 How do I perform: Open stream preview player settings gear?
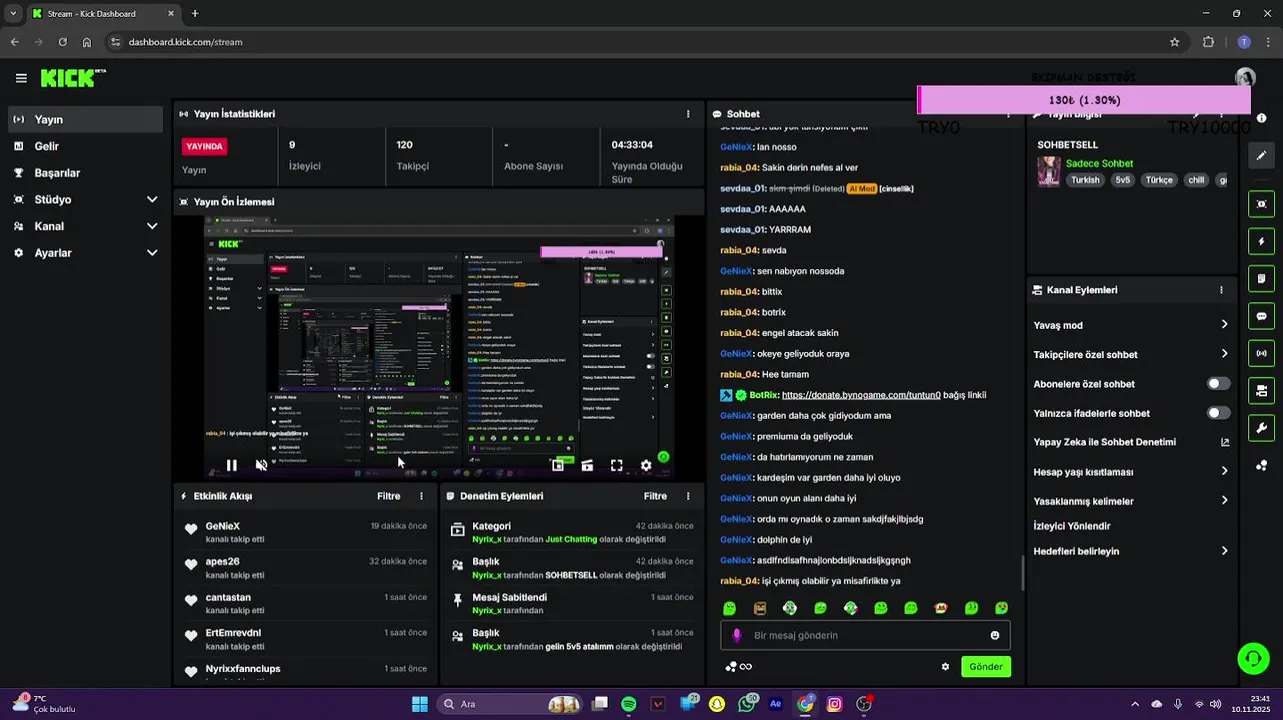tap(646, 465)
